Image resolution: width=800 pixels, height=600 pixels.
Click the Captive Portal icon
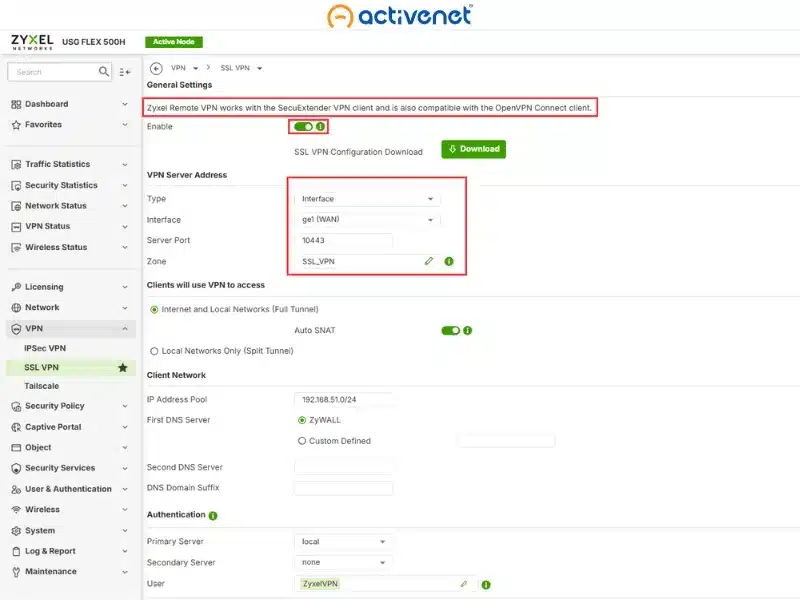(x=16, y=427)
